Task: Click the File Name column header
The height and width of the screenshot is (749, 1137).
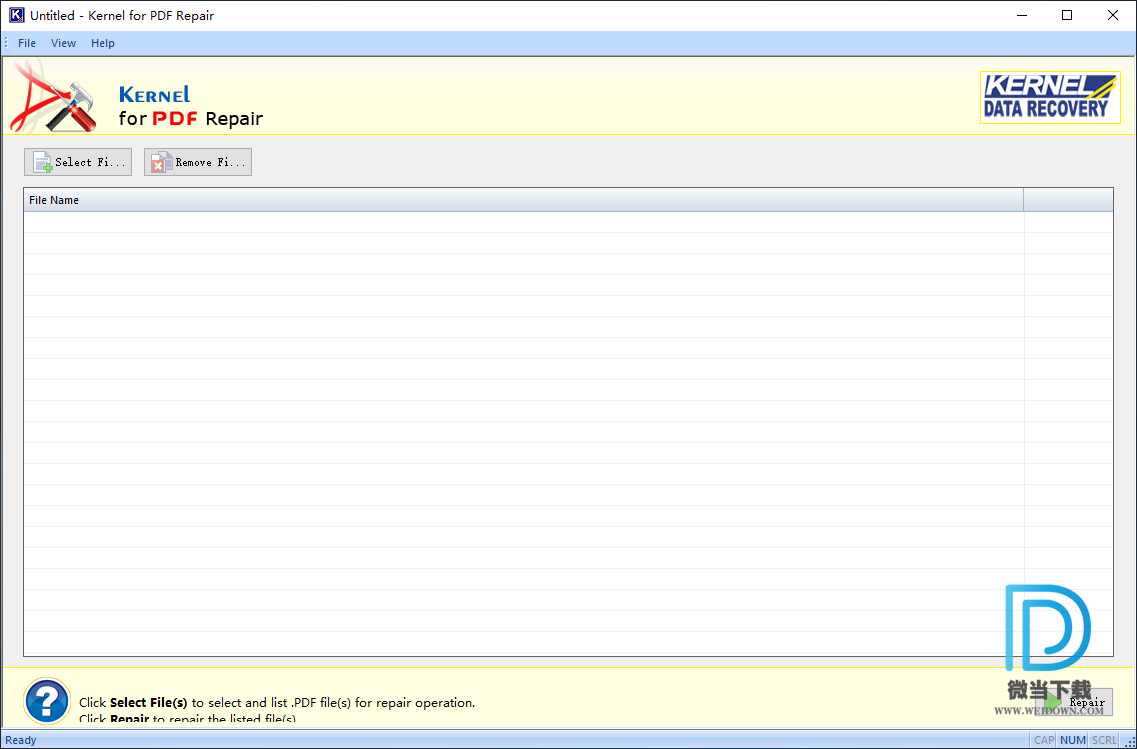Action: point(524,200)
